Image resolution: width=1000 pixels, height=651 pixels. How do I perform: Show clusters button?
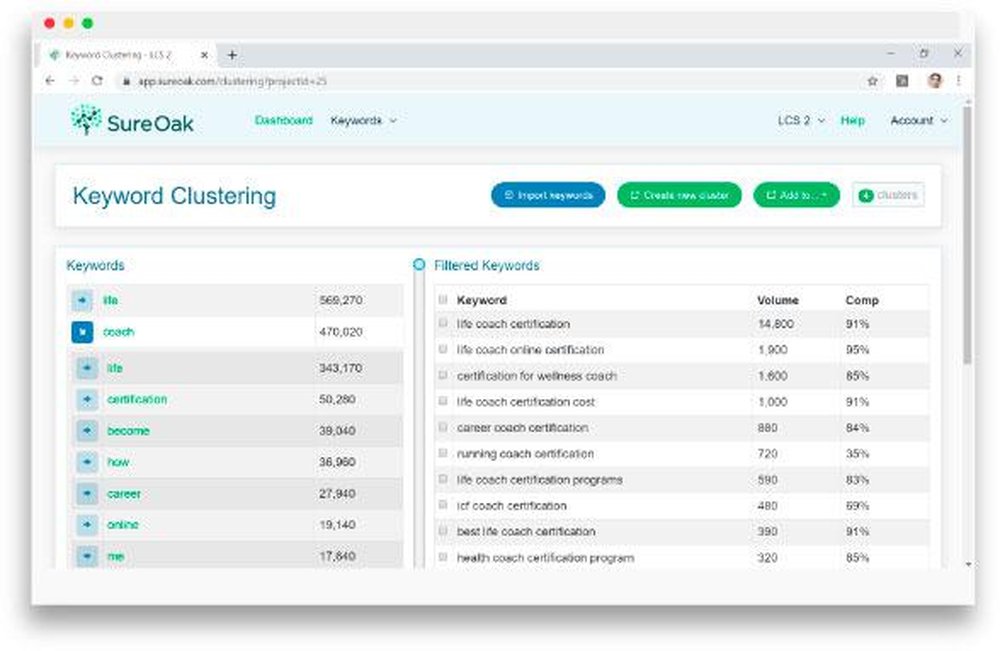pyautogui.click(x=888, y=195)
